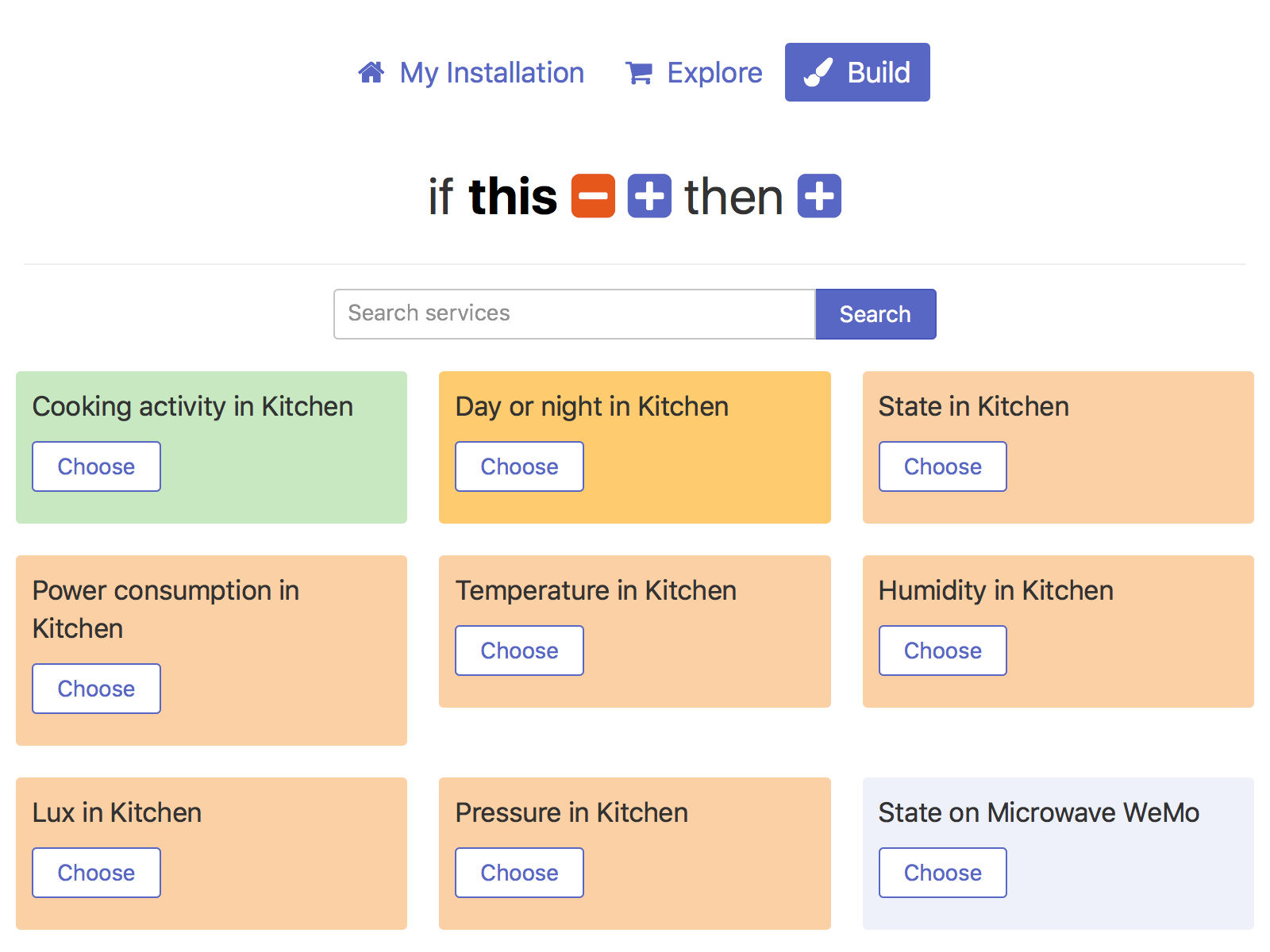Viewport: 1270px width, 952px height.
Task: Choose Cooking activity in Kitchen
Action: 96,466
